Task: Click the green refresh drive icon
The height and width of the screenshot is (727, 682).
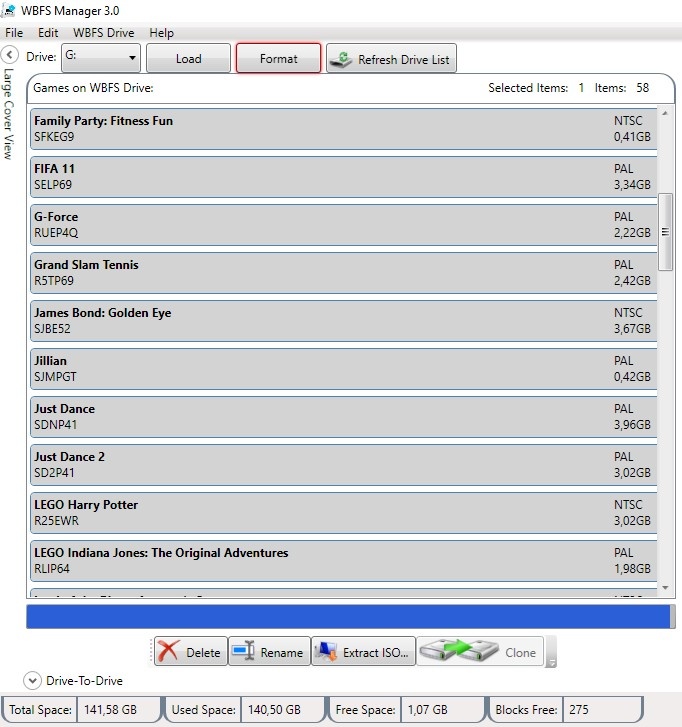Action: 342,59
